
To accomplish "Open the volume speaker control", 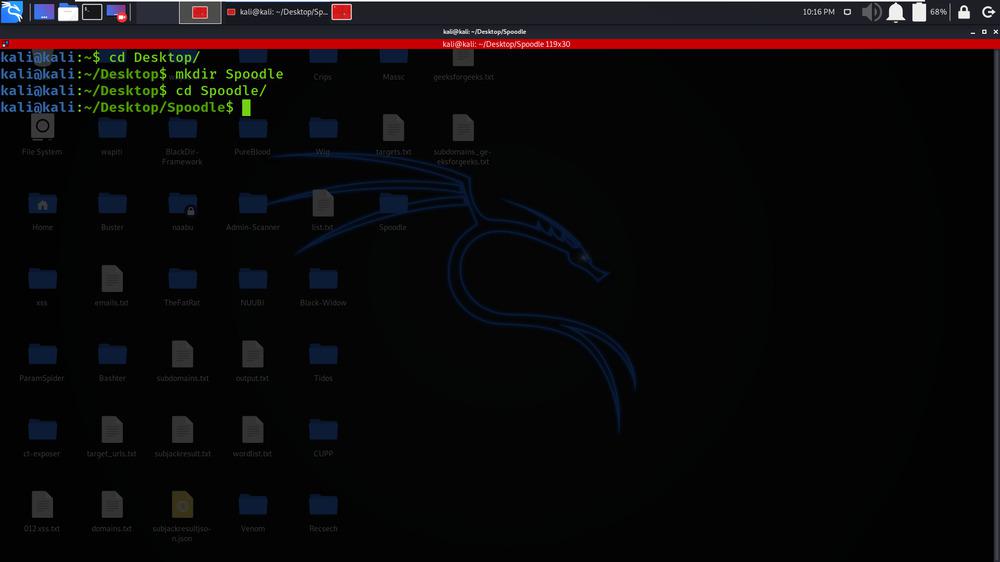I will [871, 12].
